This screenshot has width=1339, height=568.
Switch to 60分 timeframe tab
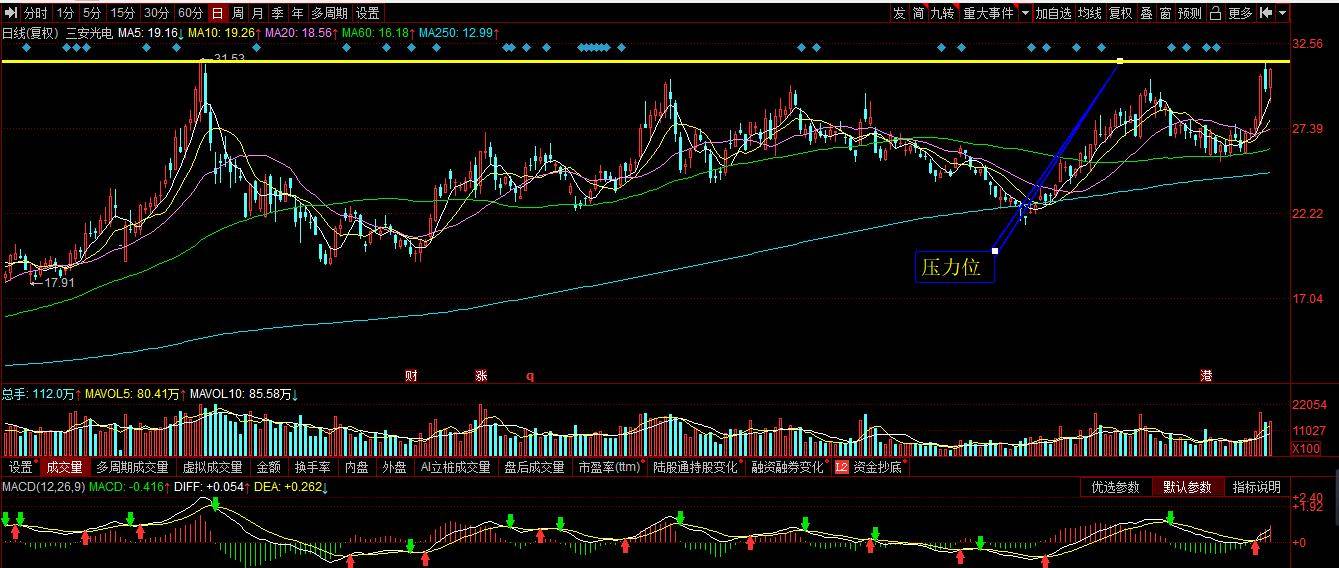190,13
